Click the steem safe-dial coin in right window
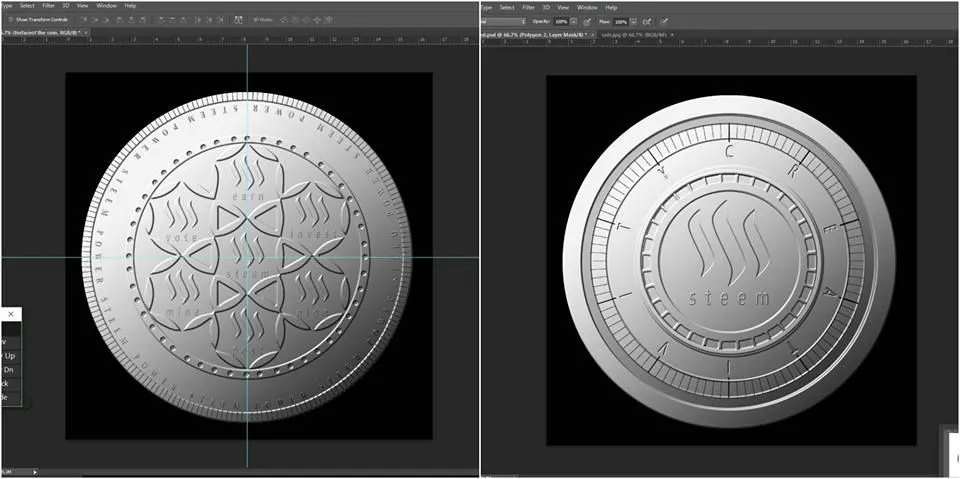The height and width of the screenshot is (479, 960). 729,261
